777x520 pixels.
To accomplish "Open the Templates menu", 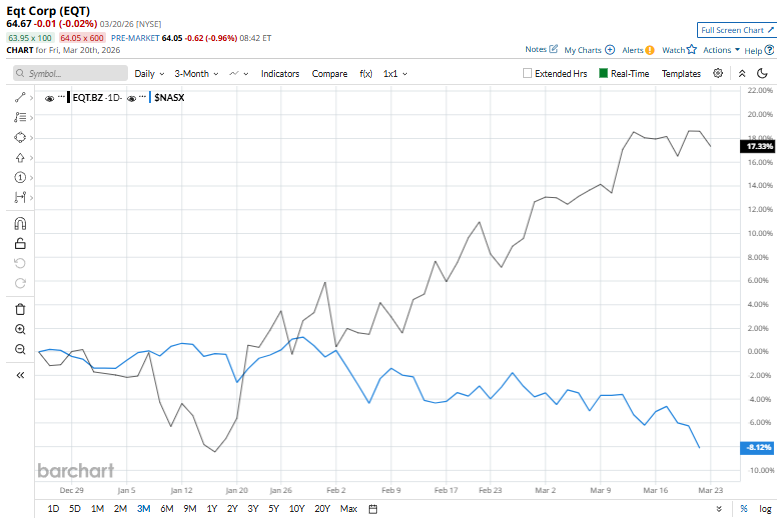I will [x=681, y=73].
